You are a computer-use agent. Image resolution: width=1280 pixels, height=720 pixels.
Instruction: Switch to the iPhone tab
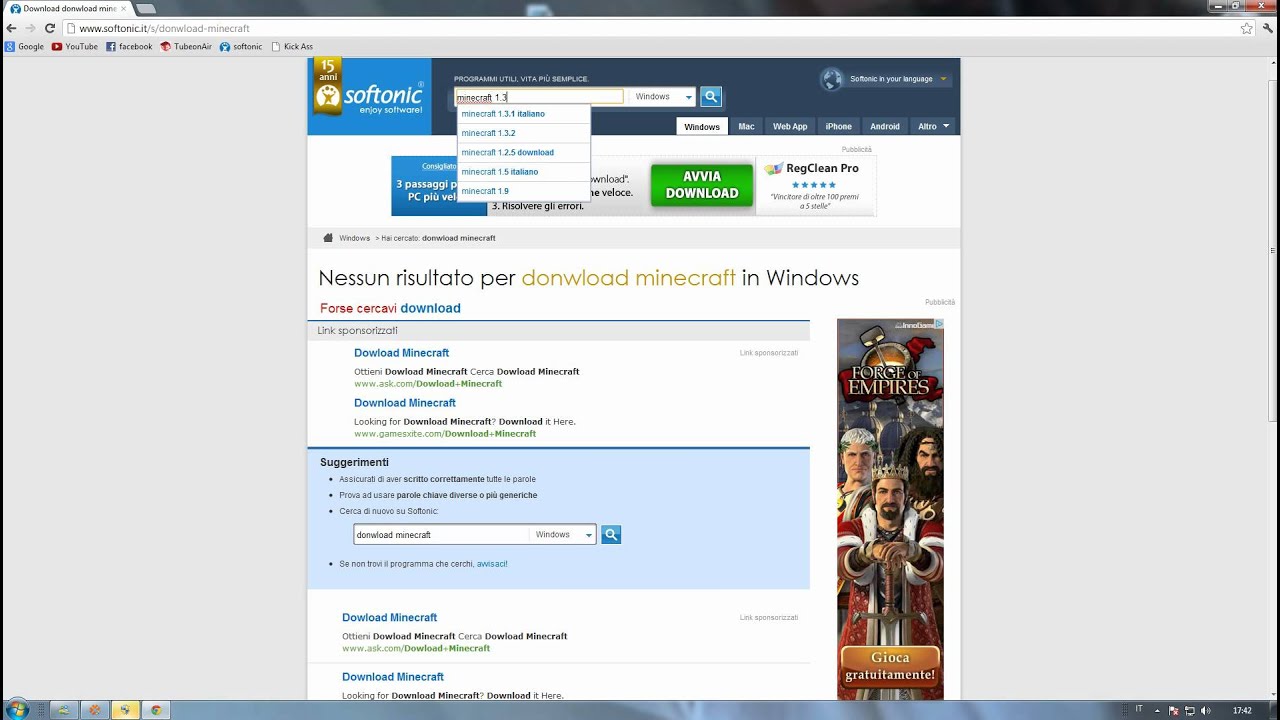pos(838,126)
